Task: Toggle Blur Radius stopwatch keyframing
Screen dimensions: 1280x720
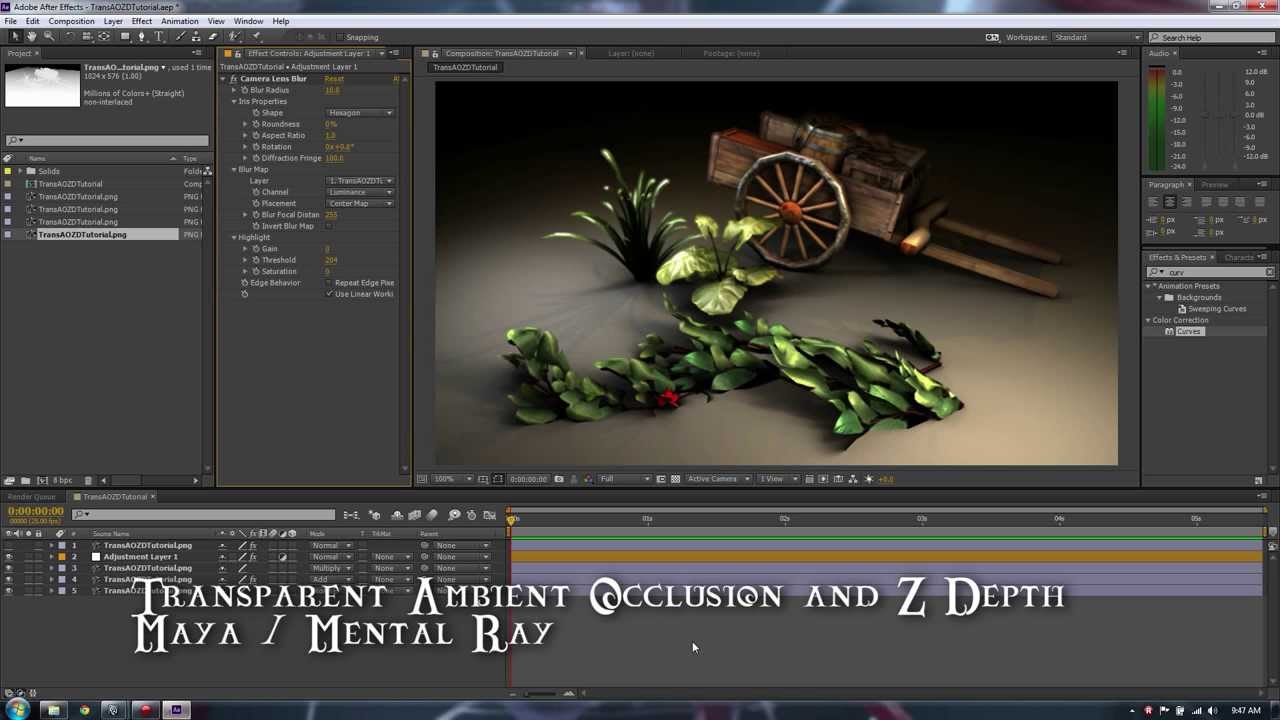Action: 244,90
